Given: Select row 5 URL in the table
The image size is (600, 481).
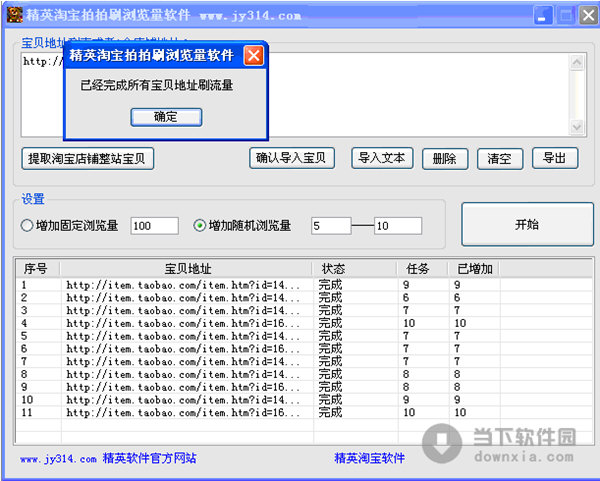Looking at the screenshot, I should (183, 336).
